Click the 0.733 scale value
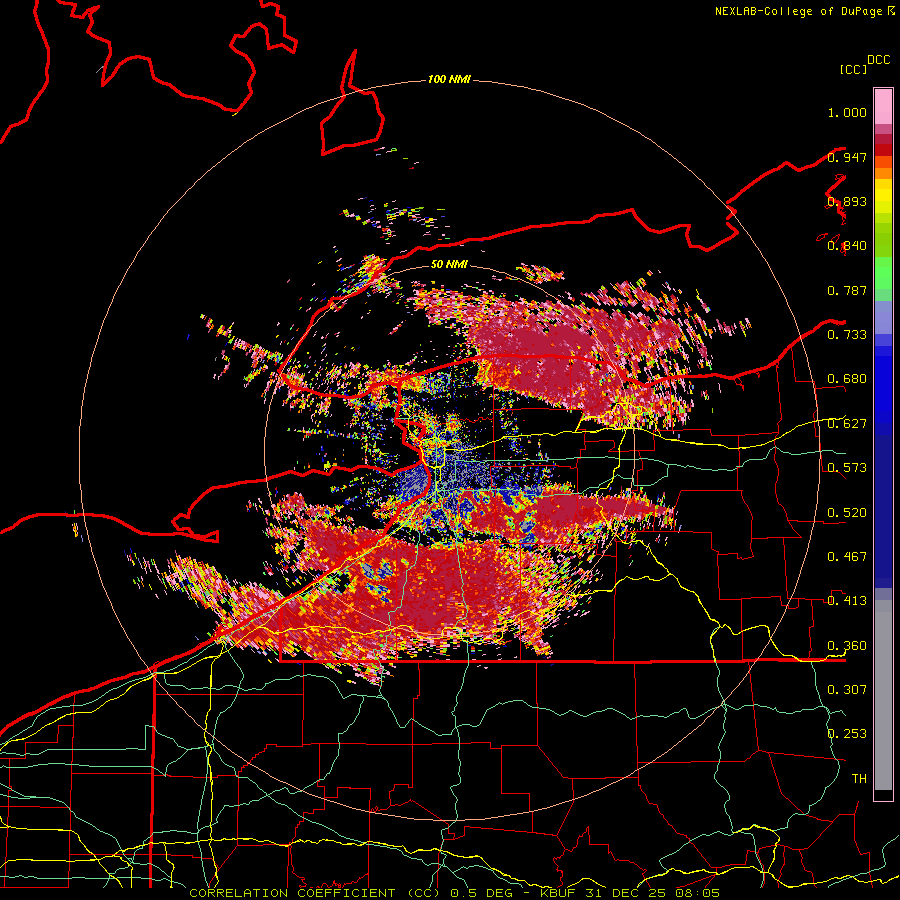 (847, 335)
